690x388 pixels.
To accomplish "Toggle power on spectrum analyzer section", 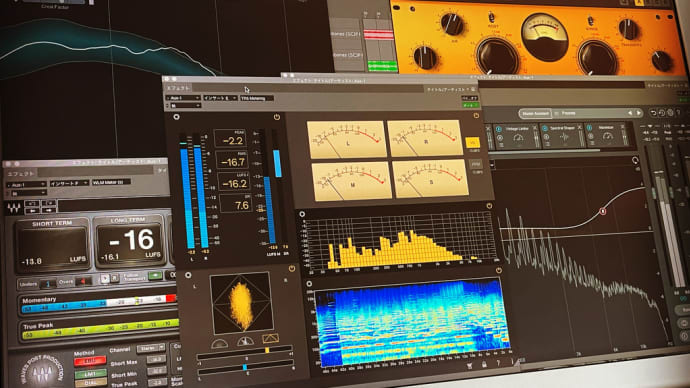I will pos(489,205).
